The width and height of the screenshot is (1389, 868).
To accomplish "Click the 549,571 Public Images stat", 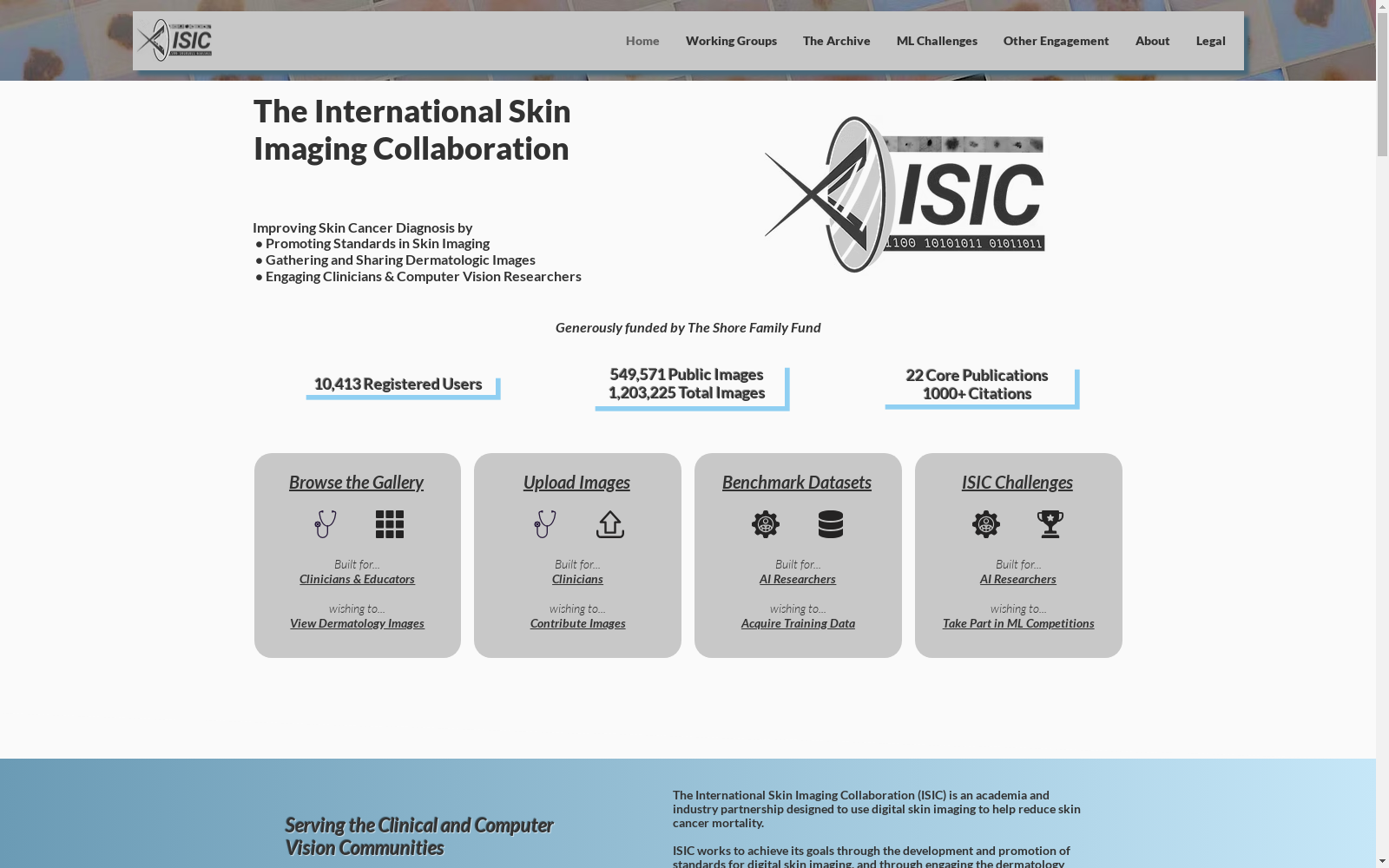I will point(686,374).
